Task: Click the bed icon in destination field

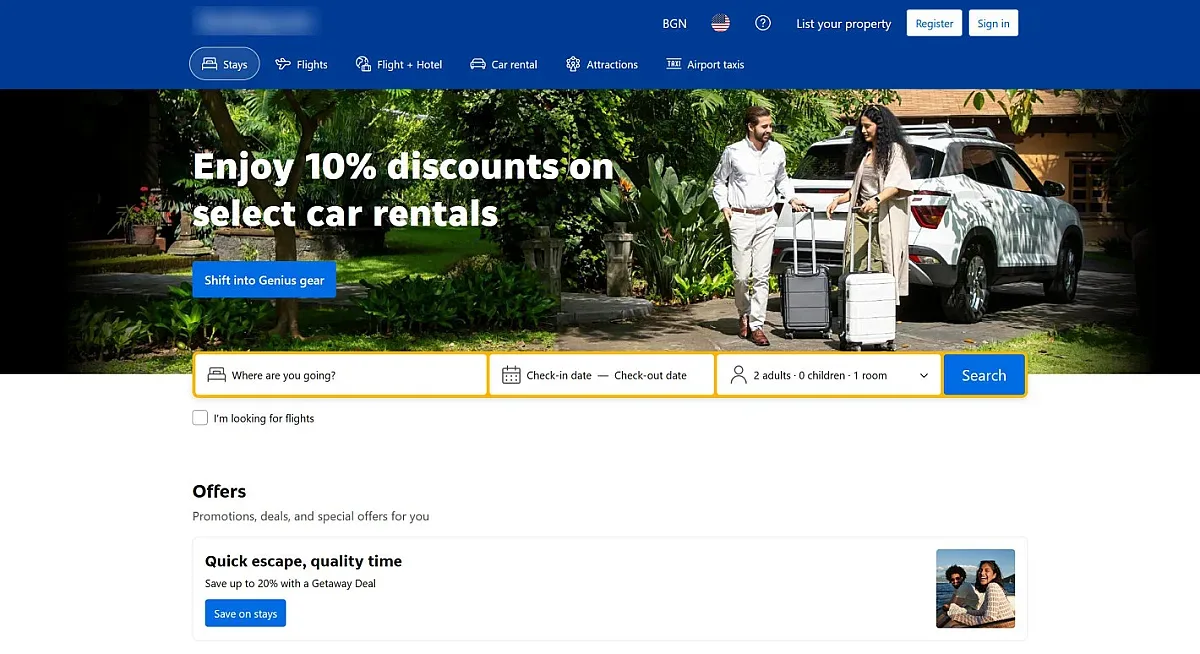Action: (216, 375)
